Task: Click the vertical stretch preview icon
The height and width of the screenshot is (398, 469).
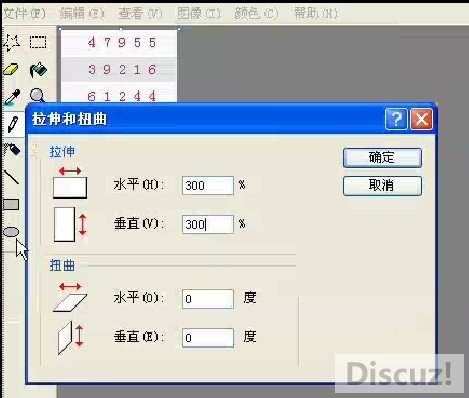Action: (x=70, y=224)
